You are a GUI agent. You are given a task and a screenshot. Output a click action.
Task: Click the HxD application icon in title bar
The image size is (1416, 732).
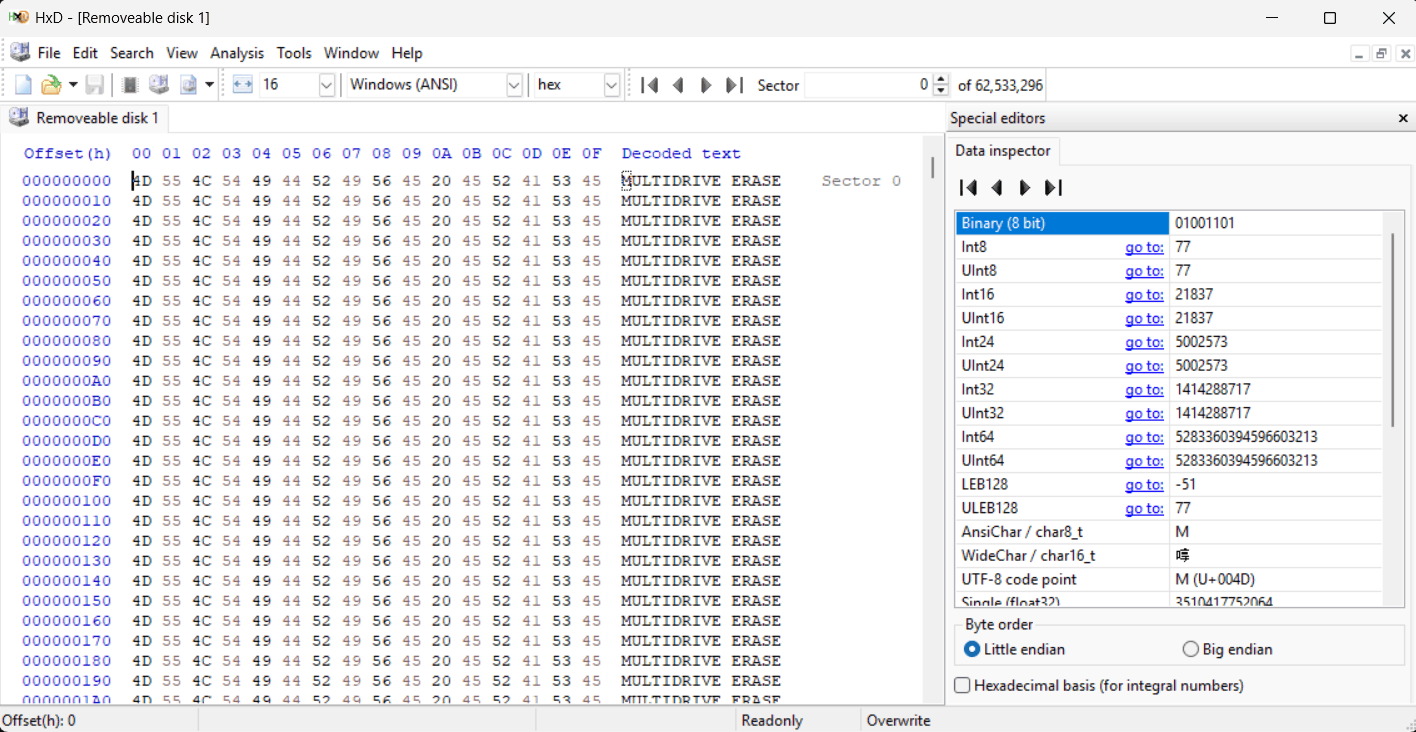click(x=18, y=18)
